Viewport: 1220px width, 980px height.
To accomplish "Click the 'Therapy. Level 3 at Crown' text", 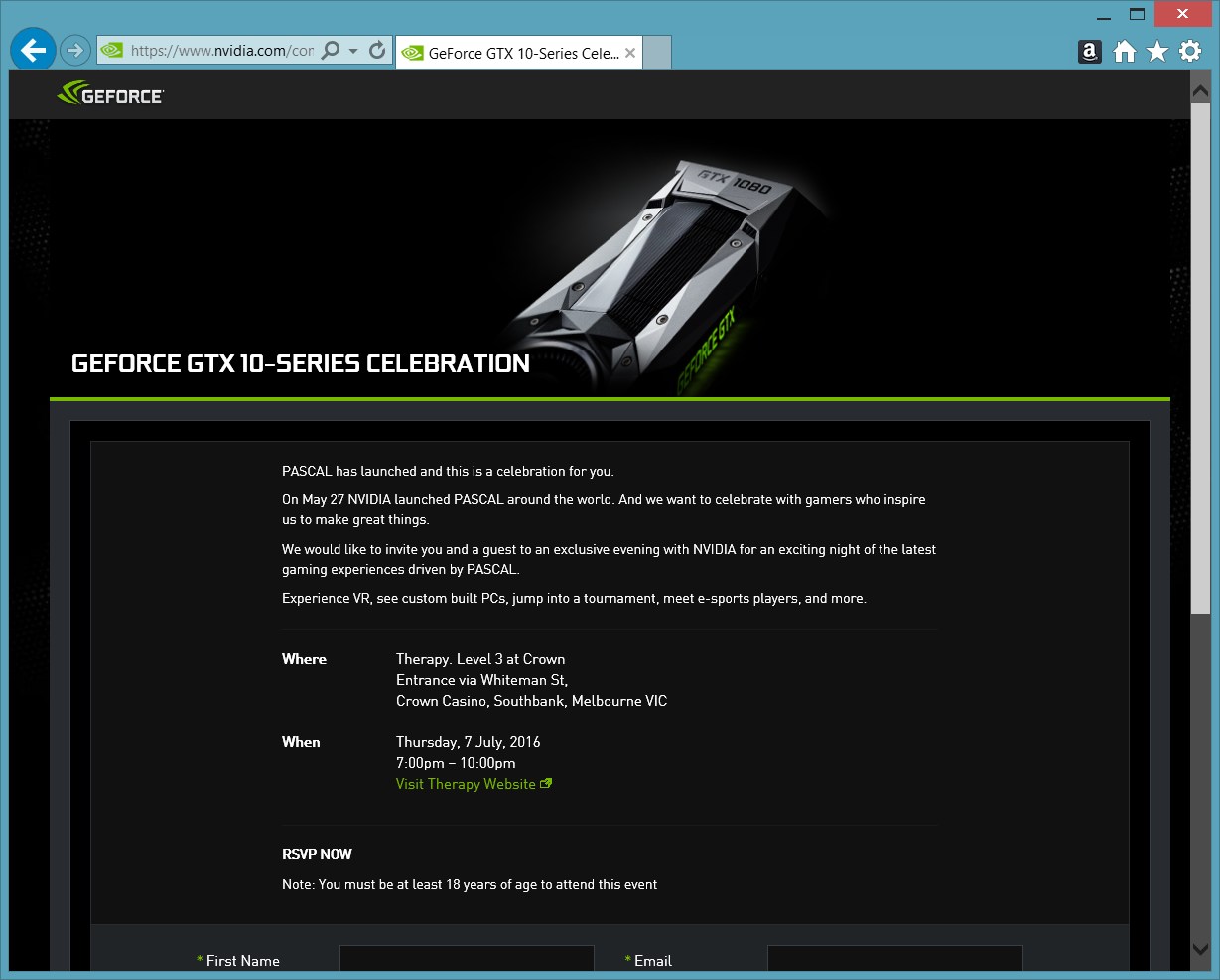I will click(x=480, y=659).
